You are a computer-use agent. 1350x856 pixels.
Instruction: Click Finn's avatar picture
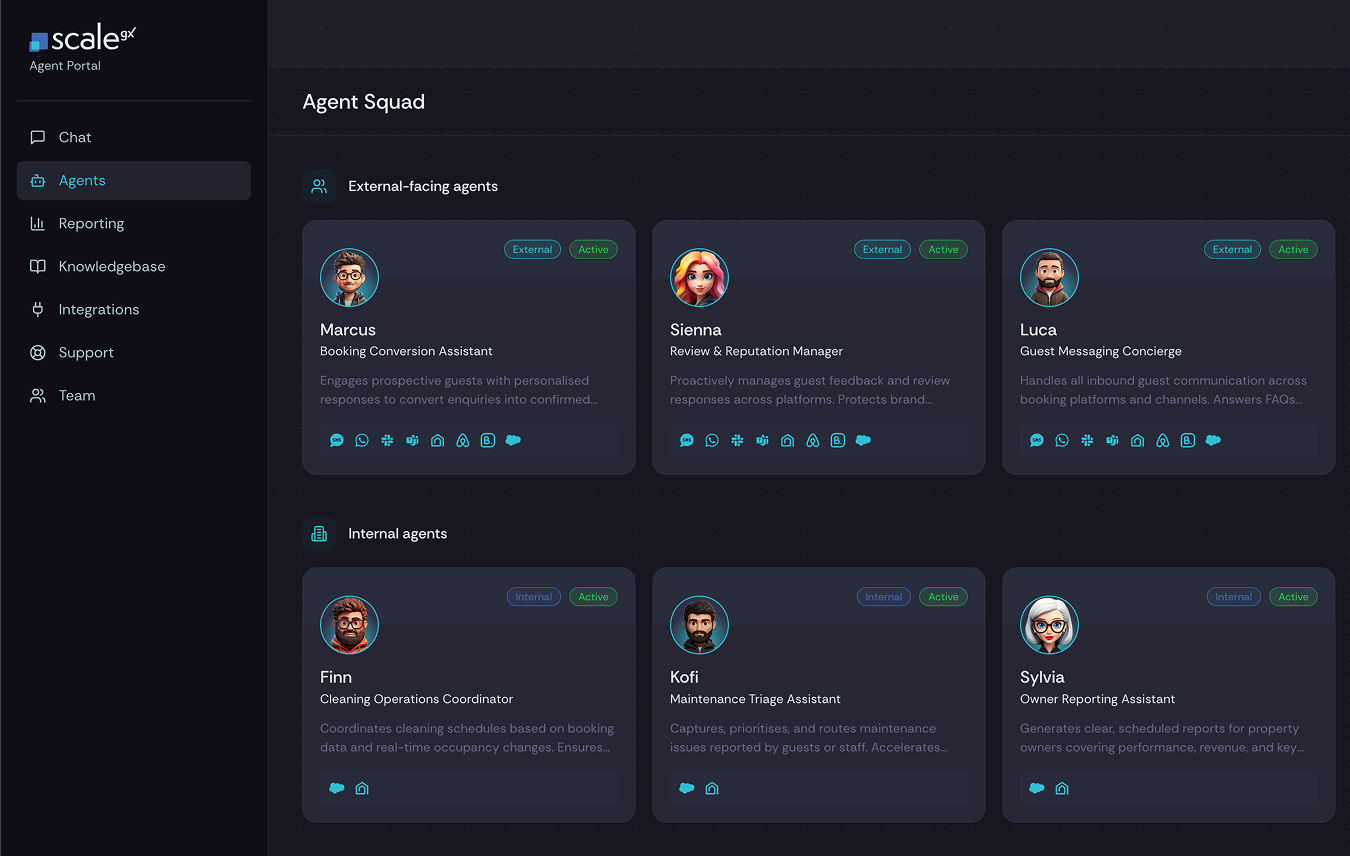[349, 625]
